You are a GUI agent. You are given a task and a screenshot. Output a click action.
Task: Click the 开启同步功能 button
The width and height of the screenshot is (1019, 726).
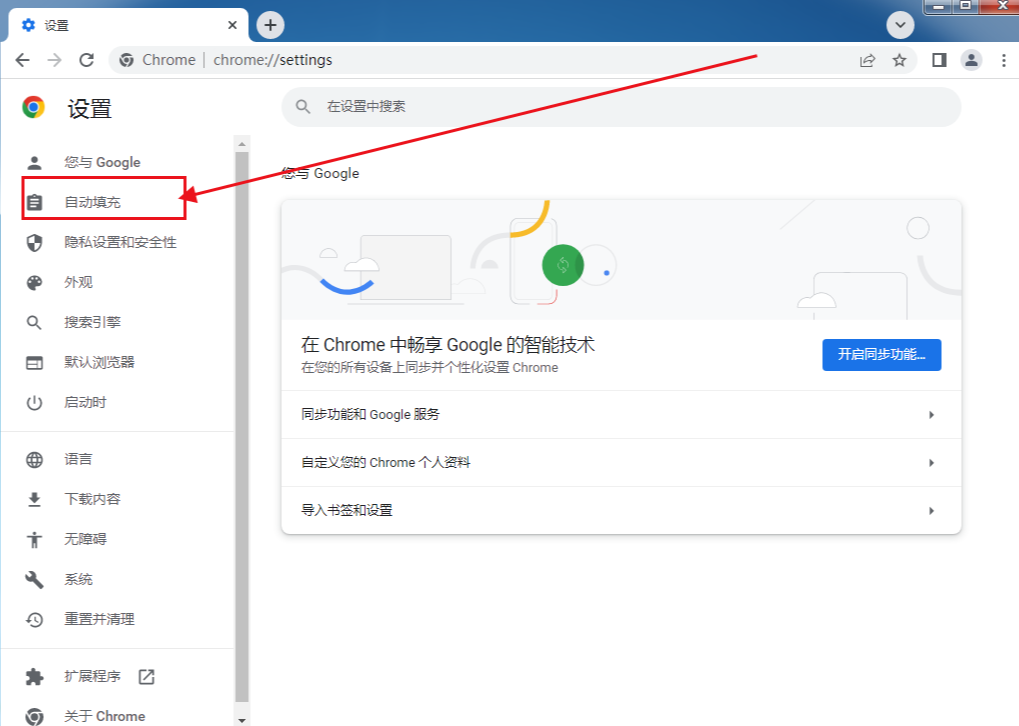[881, 355]
